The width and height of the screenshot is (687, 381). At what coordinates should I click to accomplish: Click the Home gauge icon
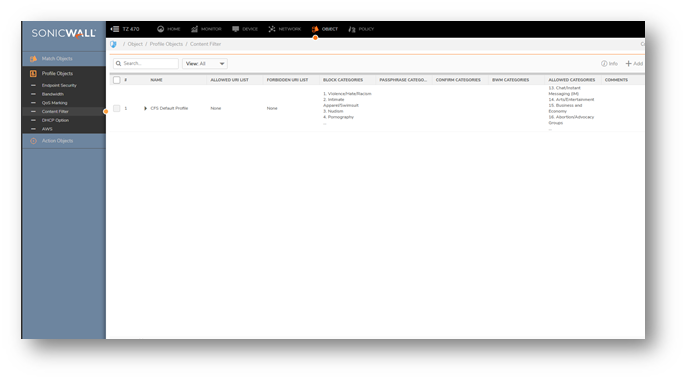coord(160,29)
